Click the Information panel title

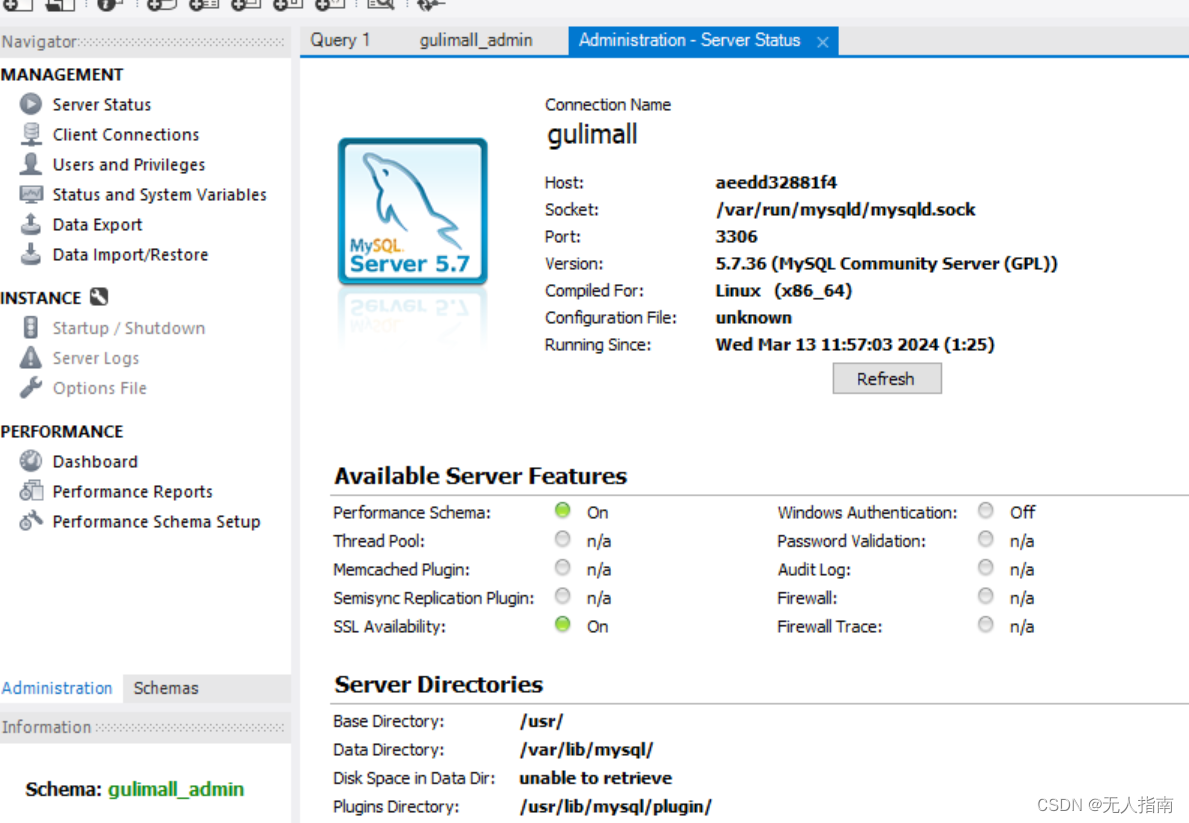coord(46,727)
